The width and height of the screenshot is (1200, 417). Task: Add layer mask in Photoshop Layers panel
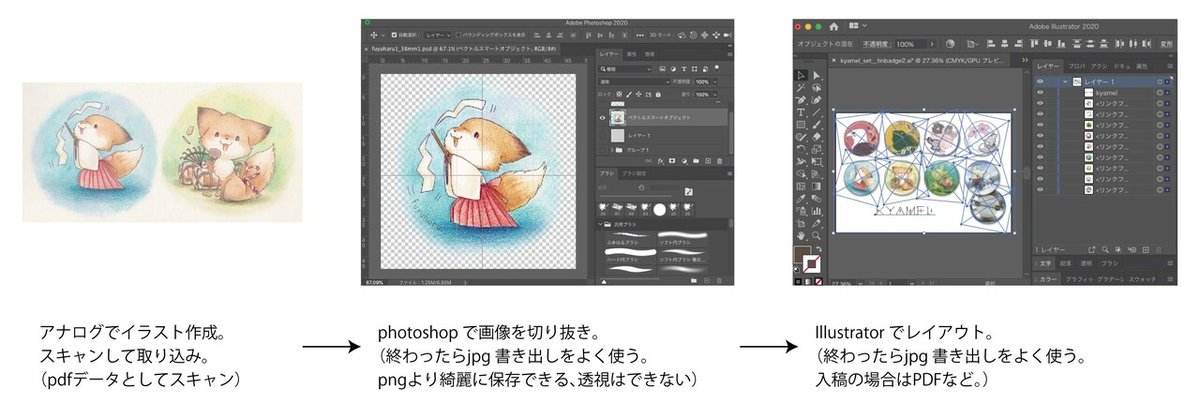672,161
